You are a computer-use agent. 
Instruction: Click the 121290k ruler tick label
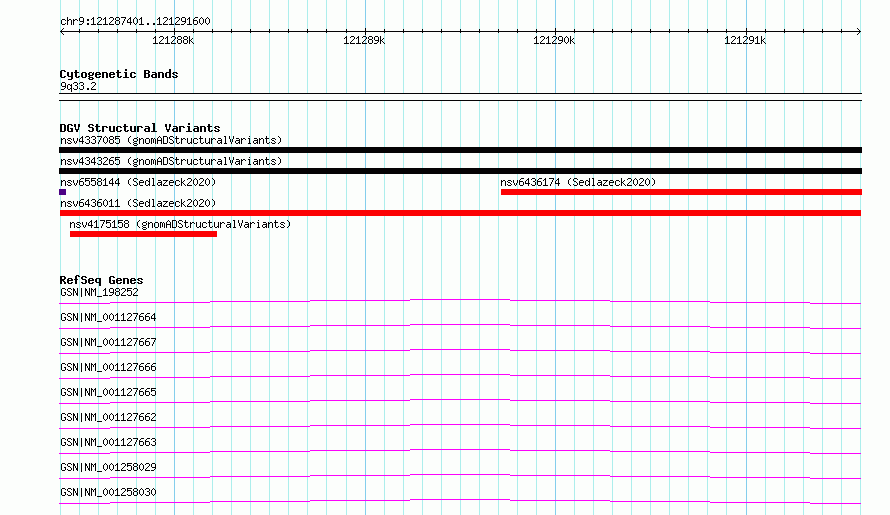pyautogui.click(x=554, y=40)
